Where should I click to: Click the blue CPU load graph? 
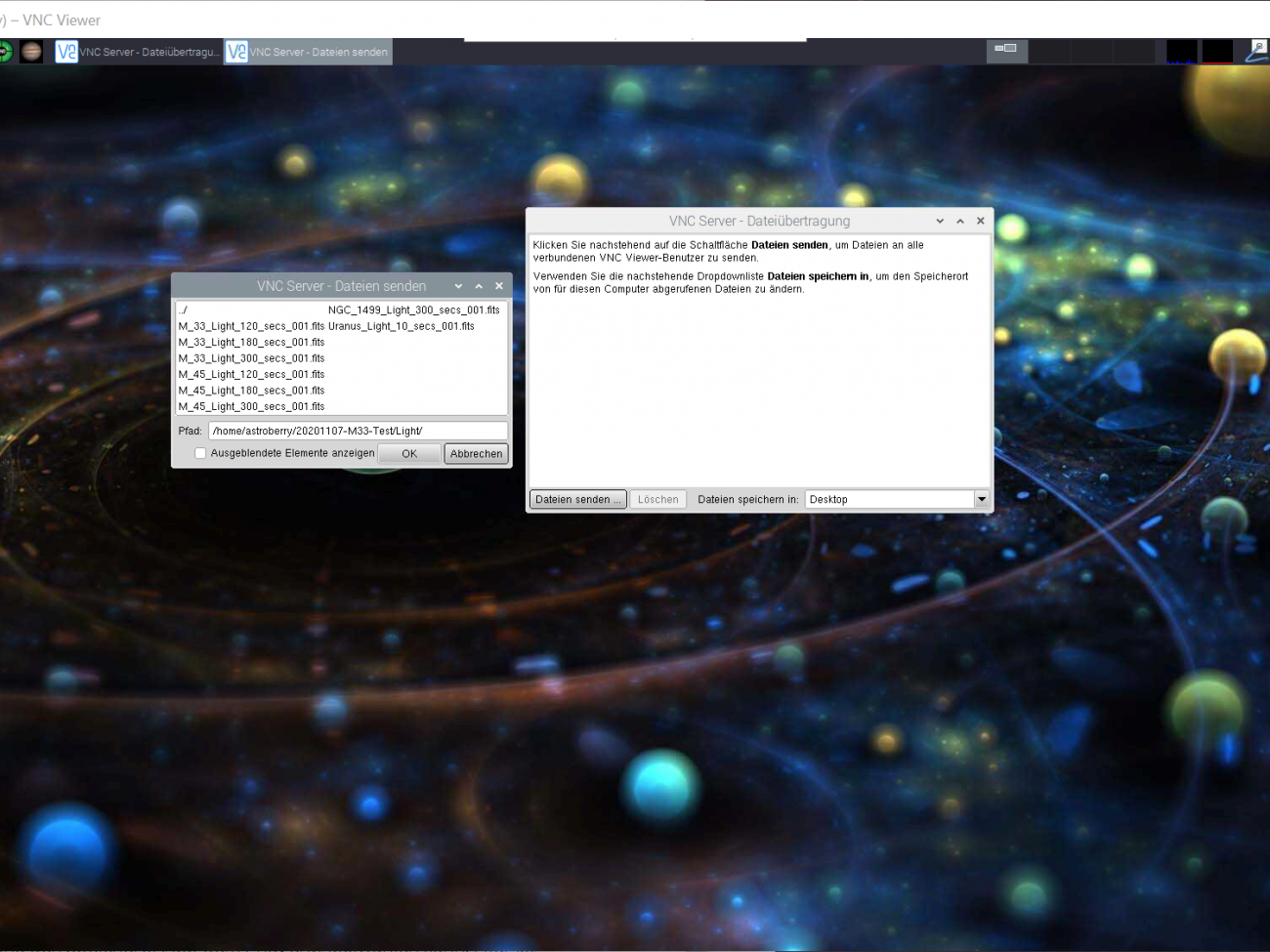pos(1181,52)
